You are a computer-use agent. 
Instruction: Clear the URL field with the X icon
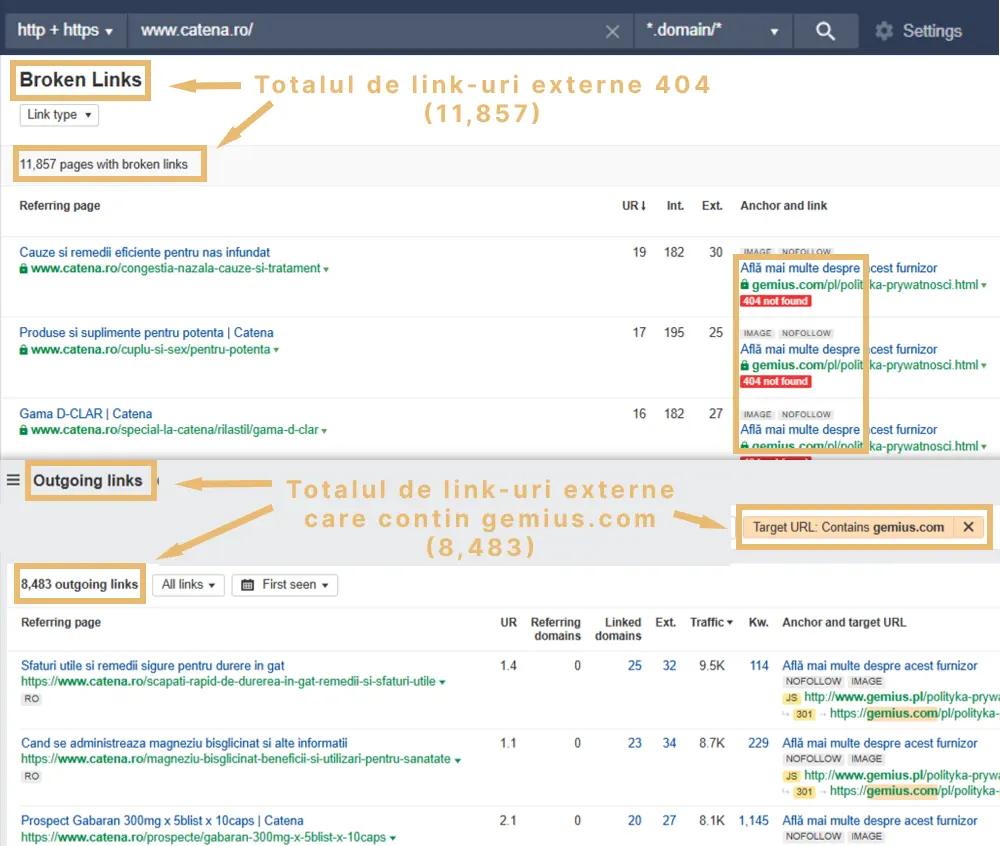pos(613,31)
